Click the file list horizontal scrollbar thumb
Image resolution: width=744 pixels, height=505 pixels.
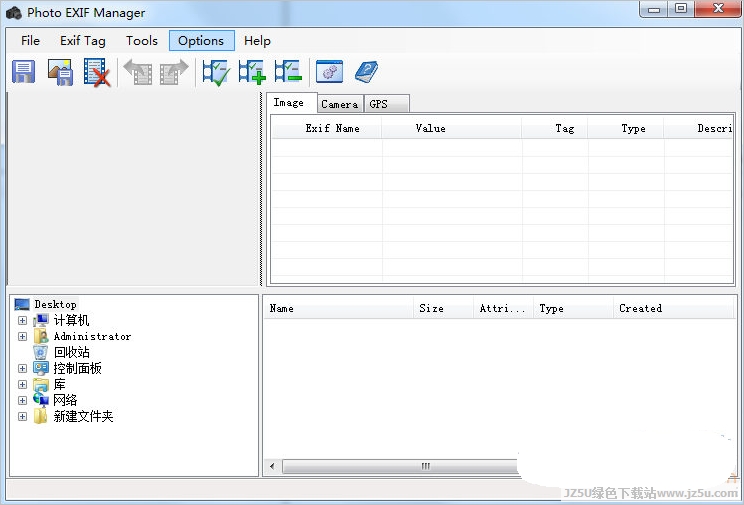coord(401,466)
